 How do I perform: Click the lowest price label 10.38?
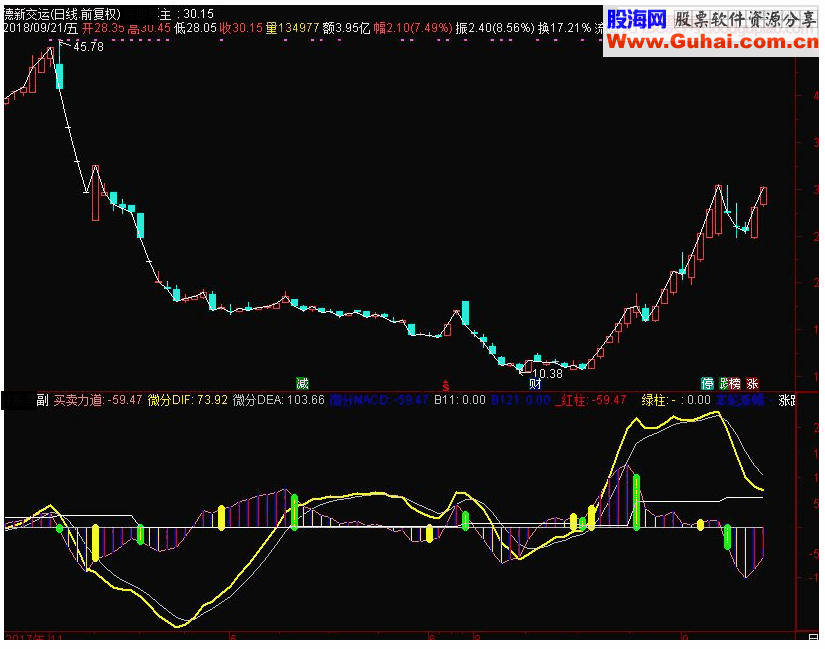point(547,374)
